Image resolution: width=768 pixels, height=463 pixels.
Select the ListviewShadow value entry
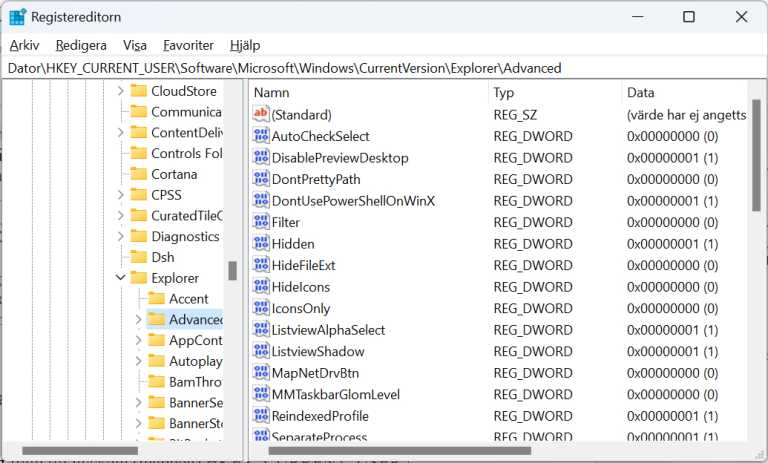(x=317, y=351)
